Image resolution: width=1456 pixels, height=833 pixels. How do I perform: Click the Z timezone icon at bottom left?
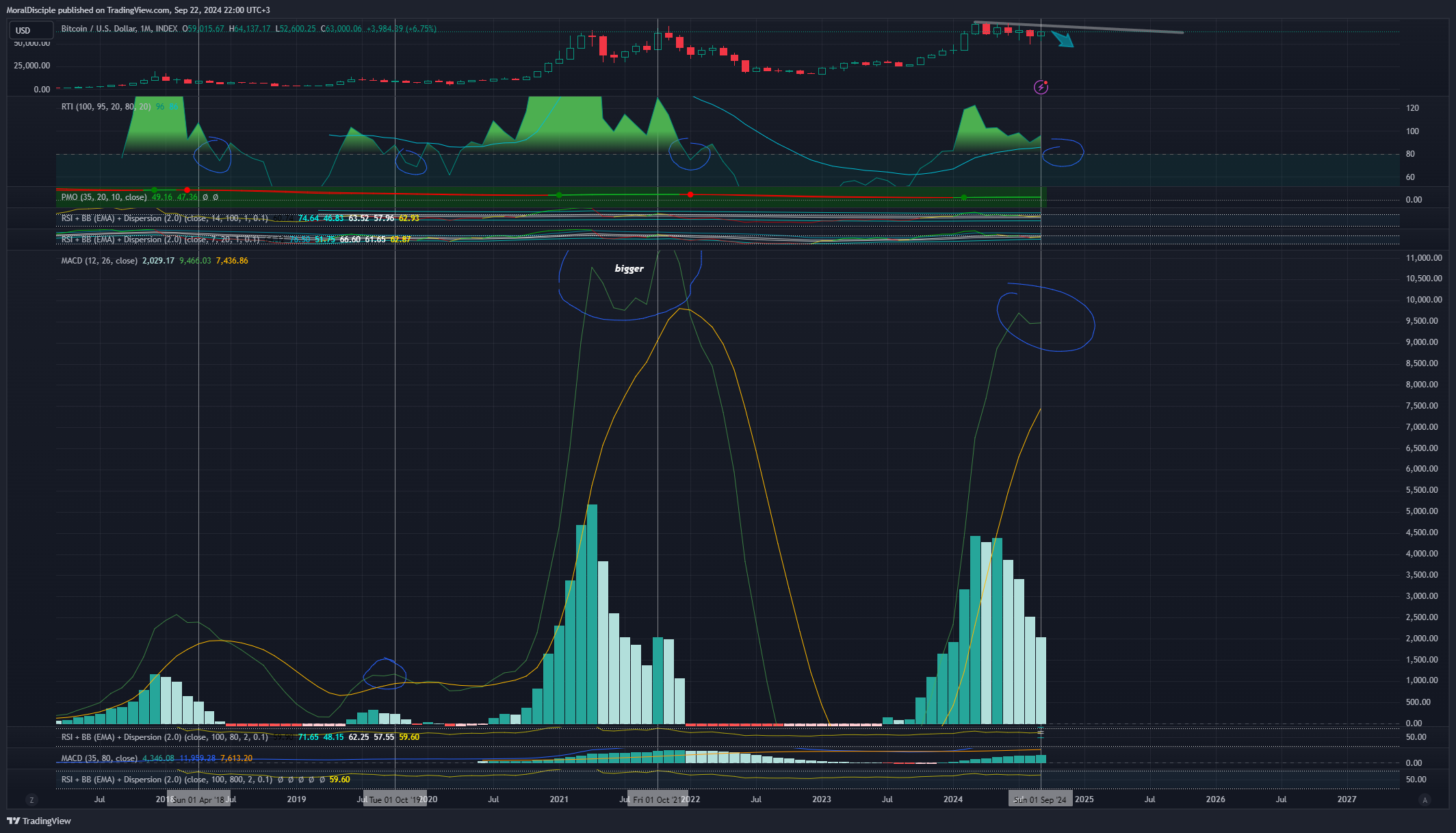click(31, 799)
